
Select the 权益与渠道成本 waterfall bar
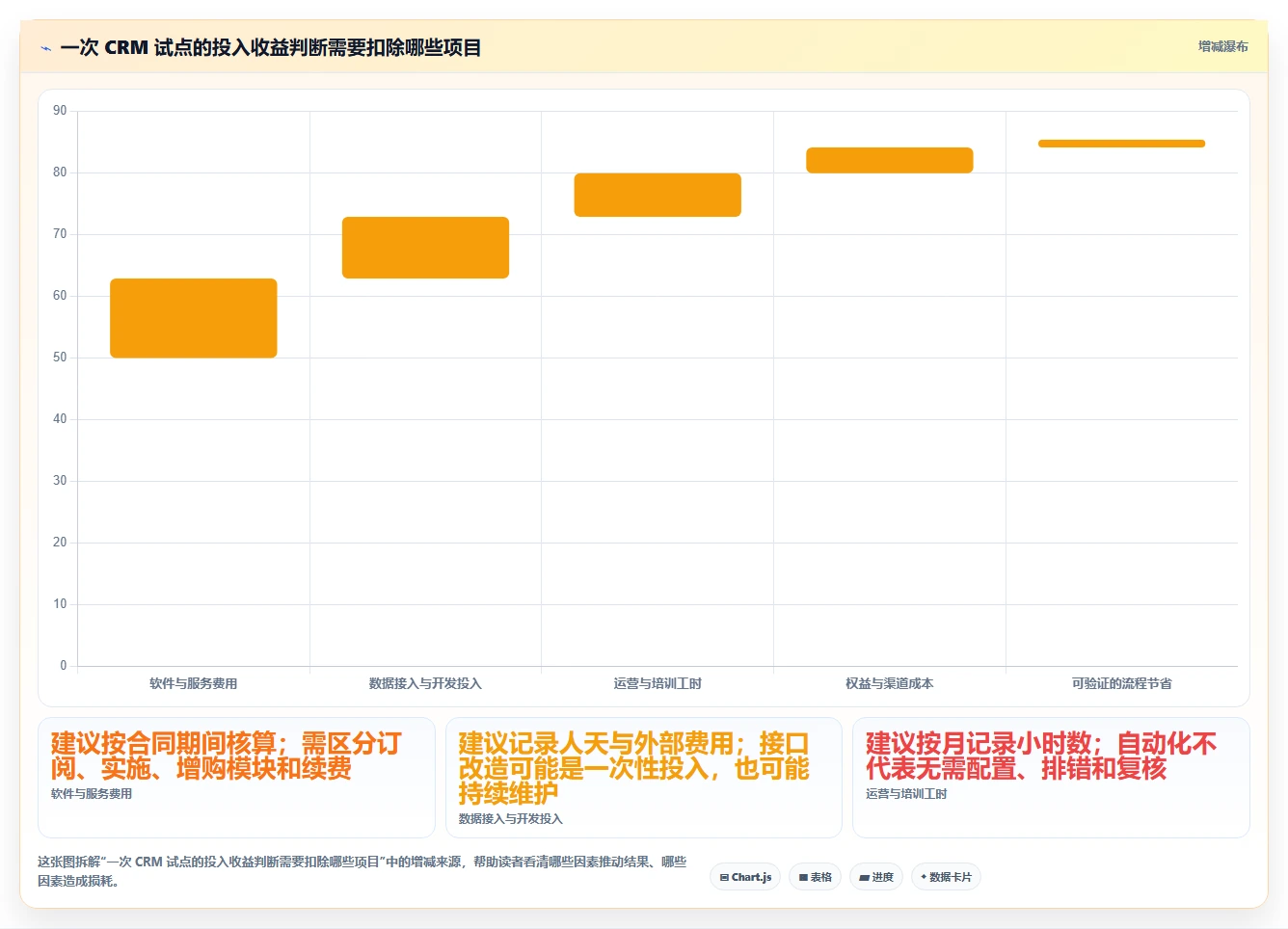pos(890,160)
